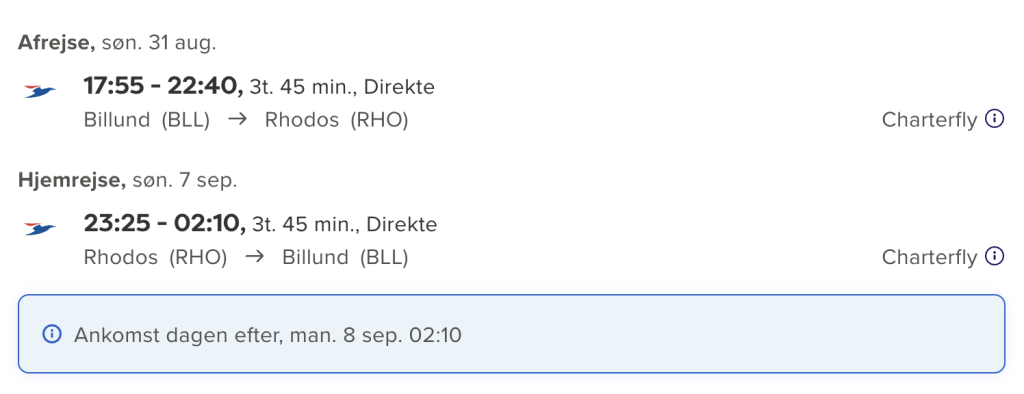Screen dimensions: 1024x394
Task: Select the 17:55 - 22:40 departure time
Action: point(163,86)
